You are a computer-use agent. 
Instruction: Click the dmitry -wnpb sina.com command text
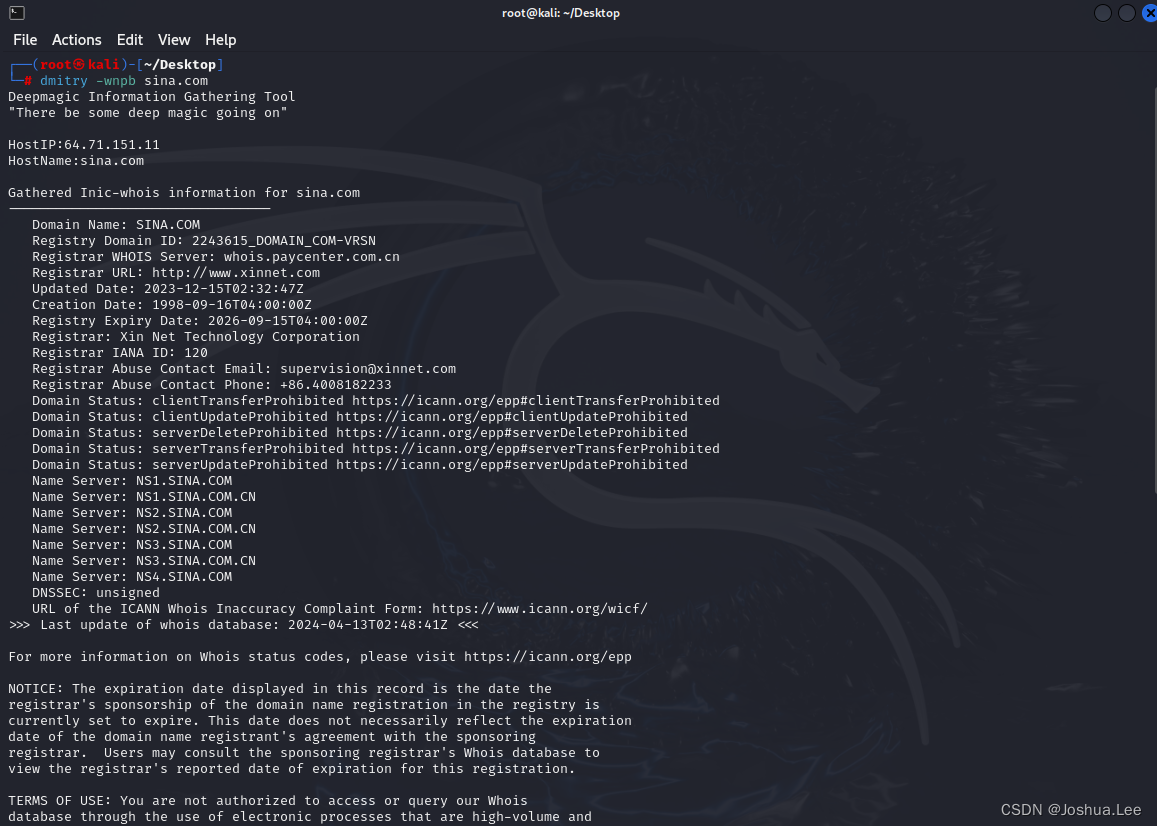pyautogui.click(x=124, y=80)
